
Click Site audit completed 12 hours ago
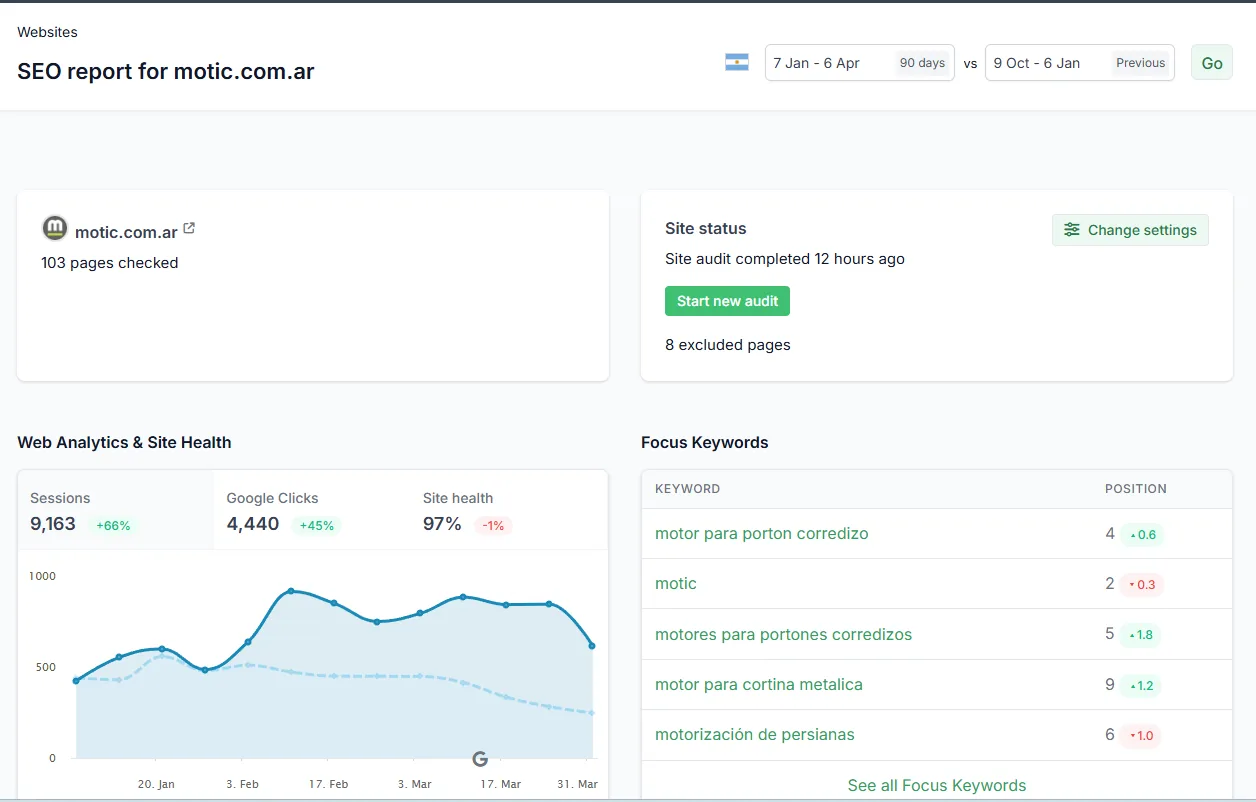(x=785, y=259)
